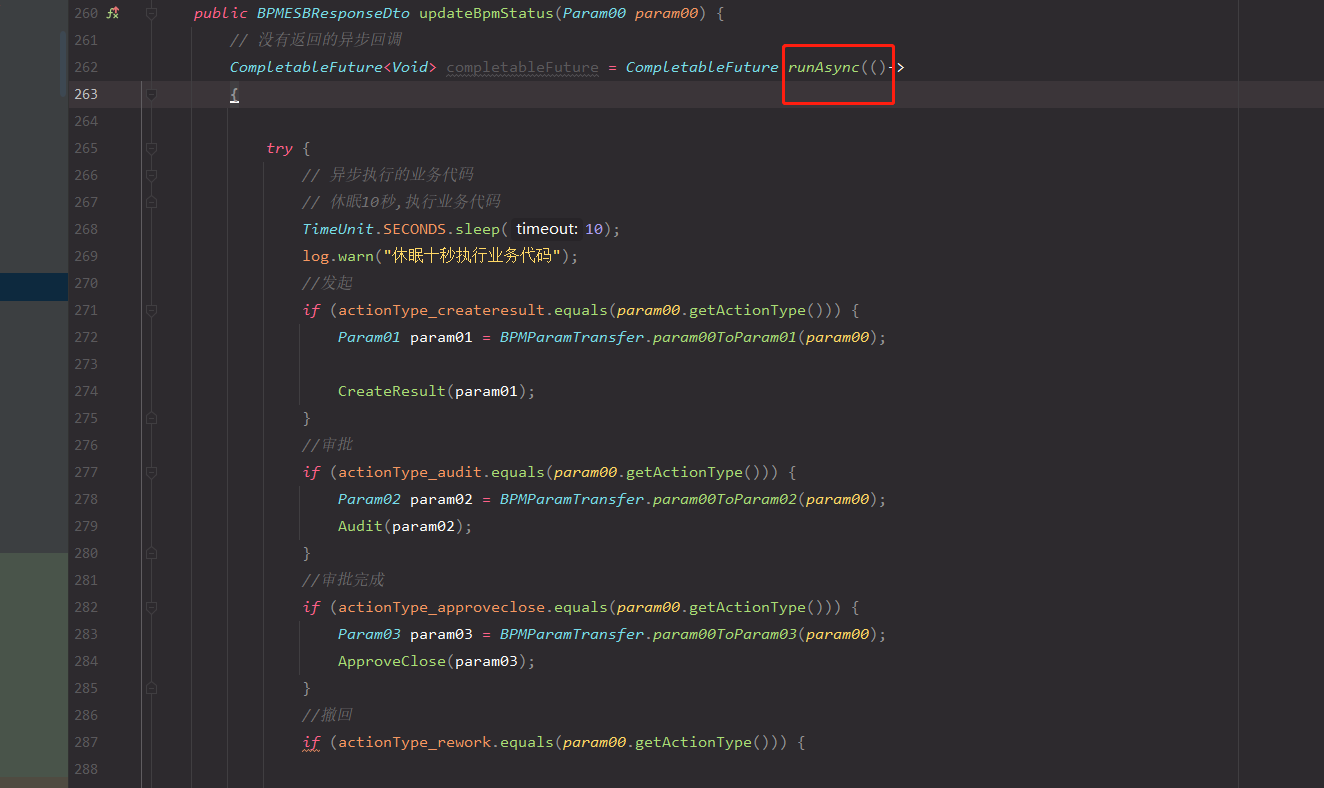Click line number 262 in the gutter
1324x788 pixels.
[86, 67]
